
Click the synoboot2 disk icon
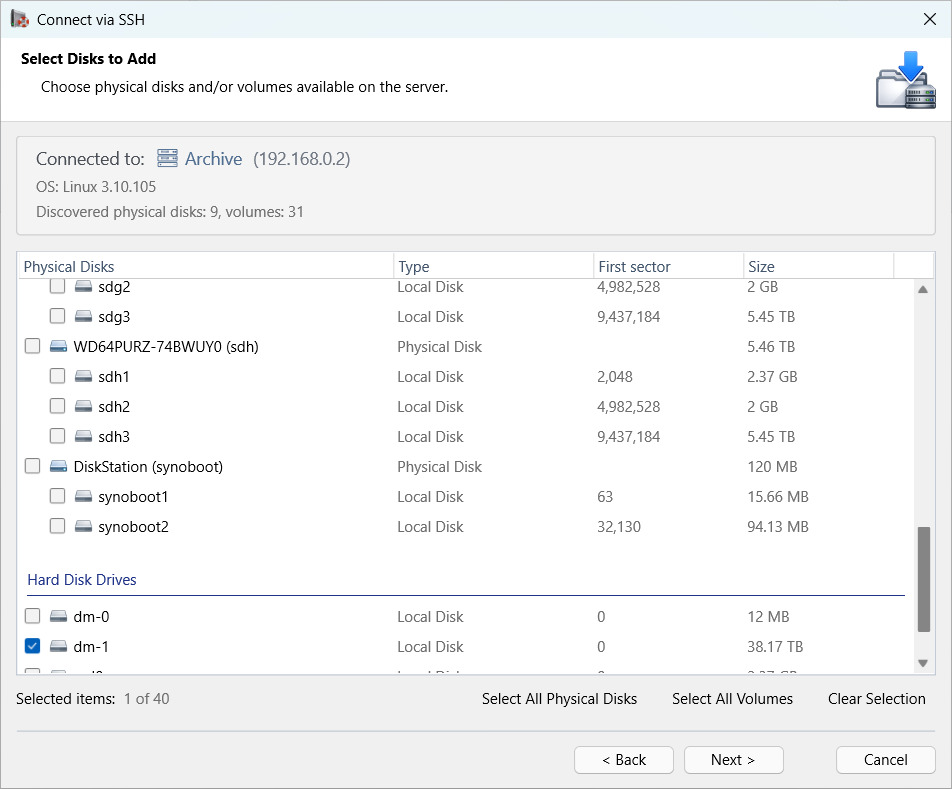(83, 526)
